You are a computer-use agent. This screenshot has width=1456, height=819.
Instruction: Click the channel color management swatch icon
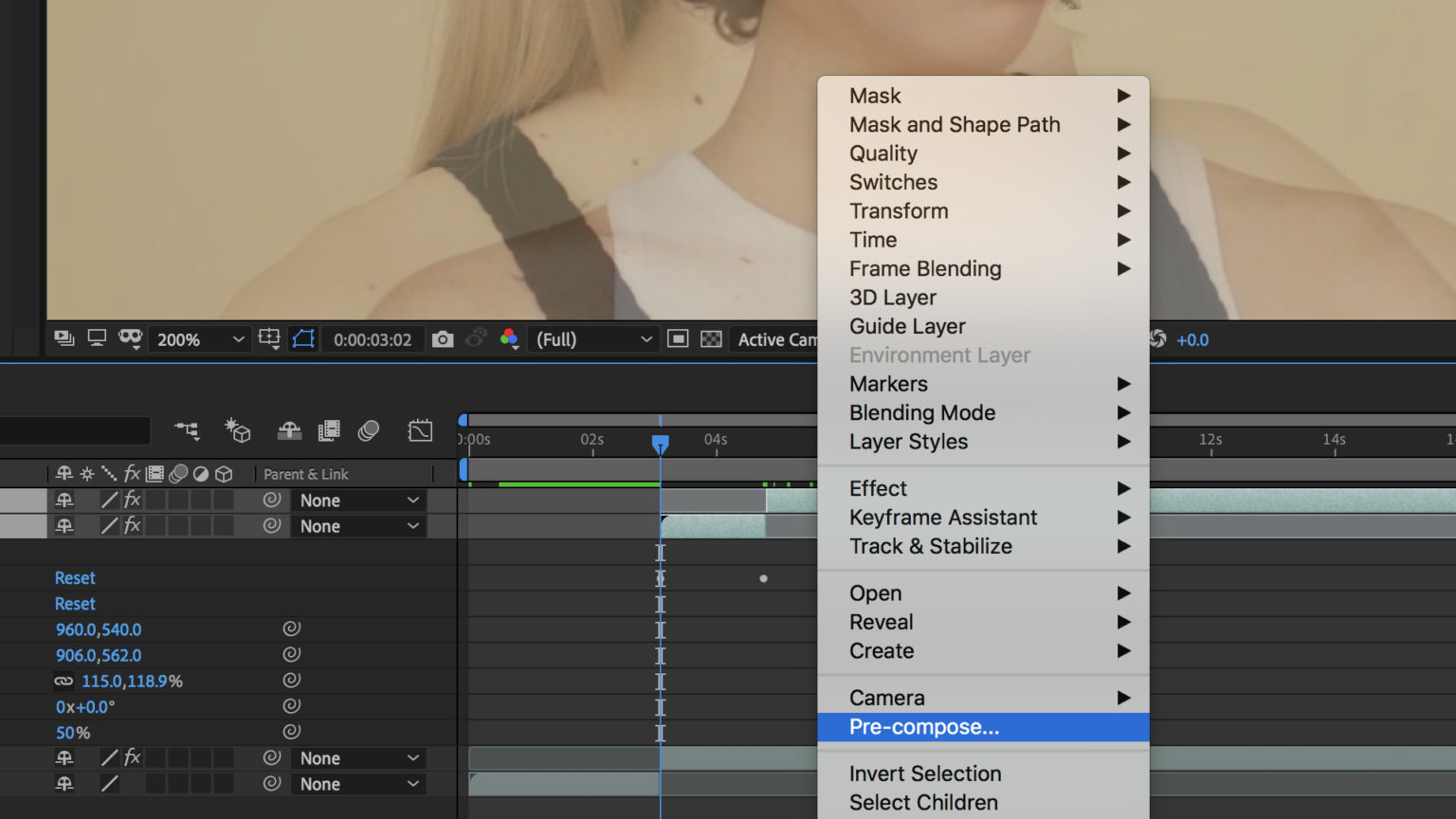pos(509,338)
